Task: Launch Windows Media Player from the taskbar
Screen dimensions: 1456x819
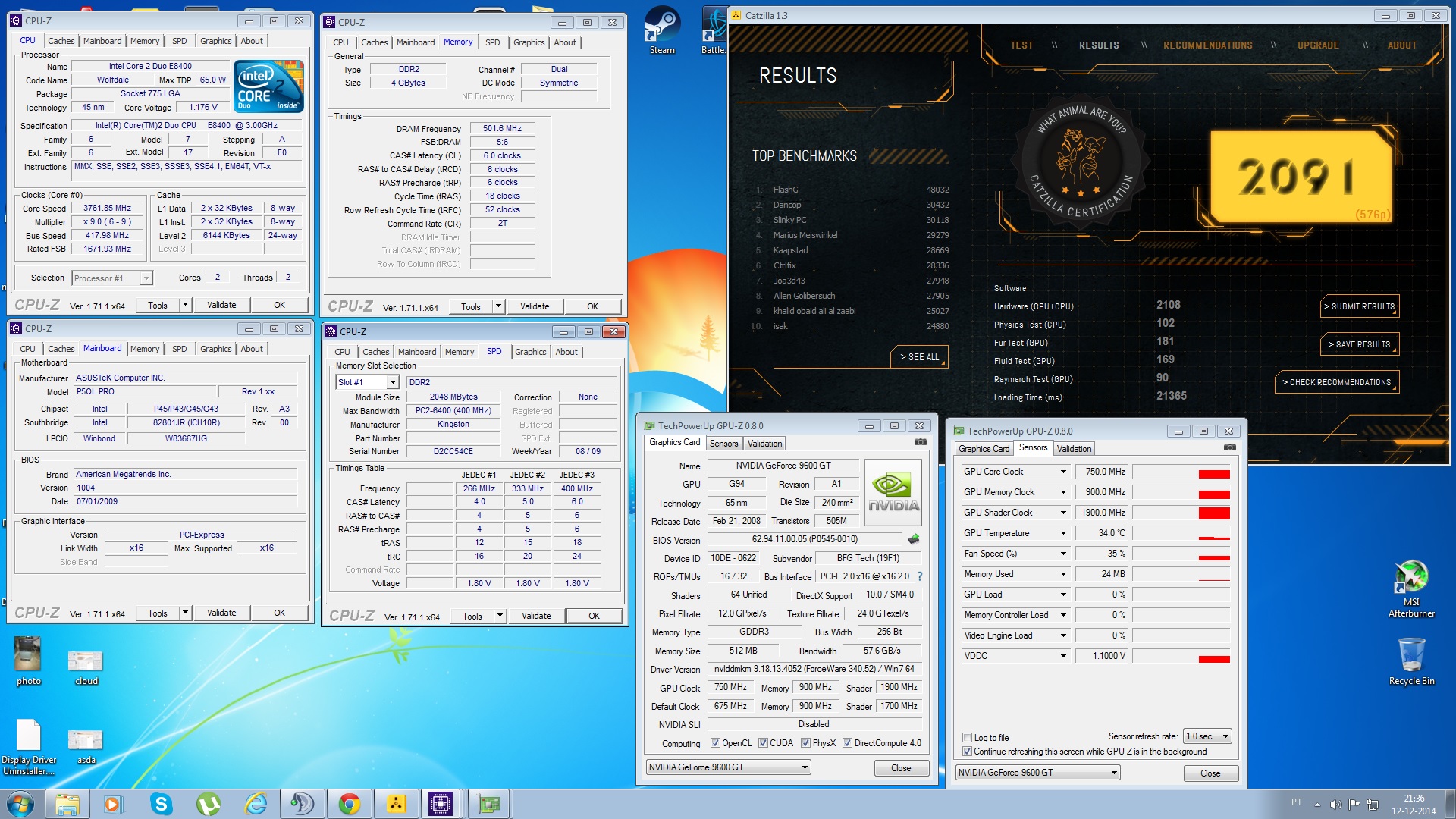Action: 113,804
